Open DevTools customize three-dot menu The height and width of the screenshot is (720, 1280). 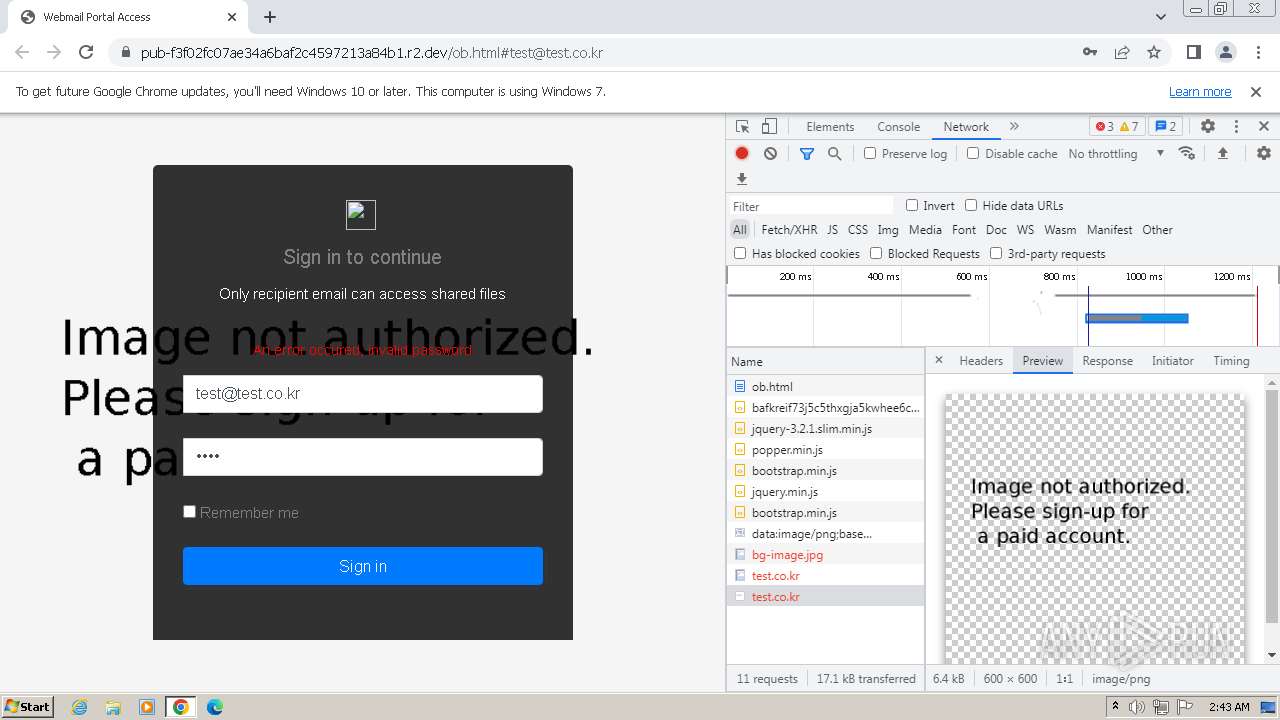click(x=1236, y=127)
